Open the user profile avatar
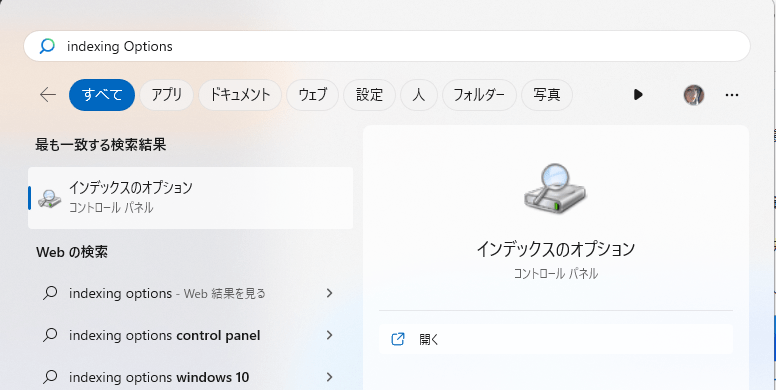 click(694, 95)
